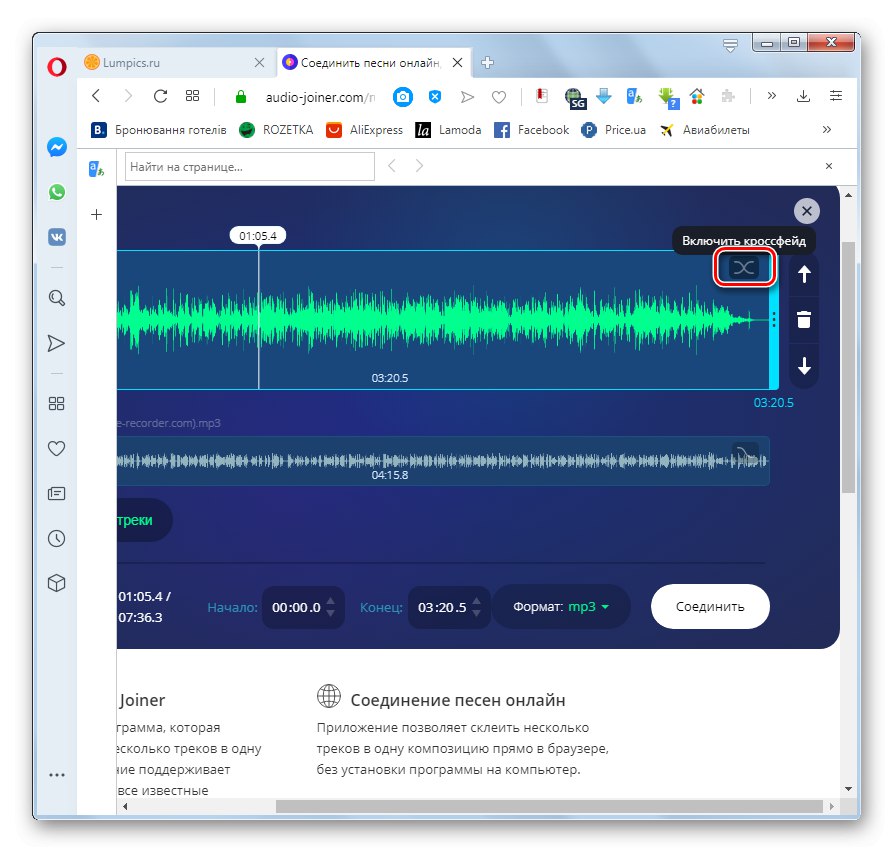Select the second track waveform 04:15.8

coord(443,461)
